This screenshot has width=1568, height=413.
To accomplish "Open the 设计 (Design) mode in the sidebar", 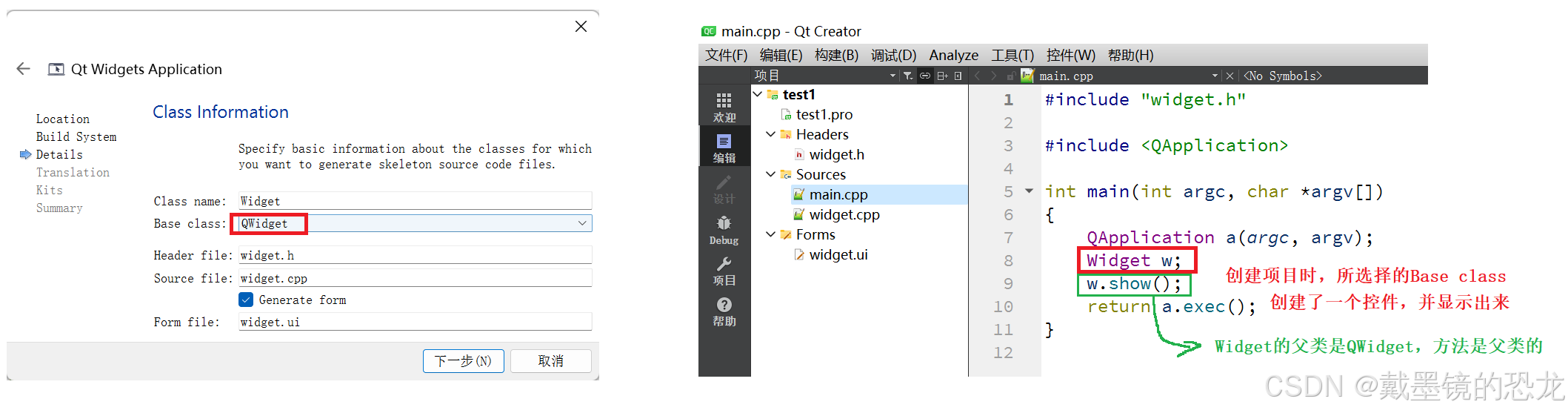I will click(x=724, y=189).
